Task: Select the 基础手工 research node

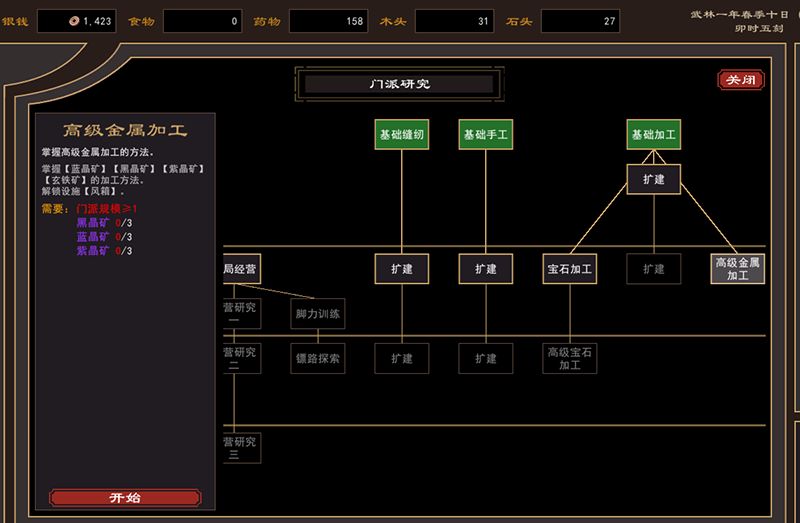Action: pyautogui.click(x=486, y=135)
